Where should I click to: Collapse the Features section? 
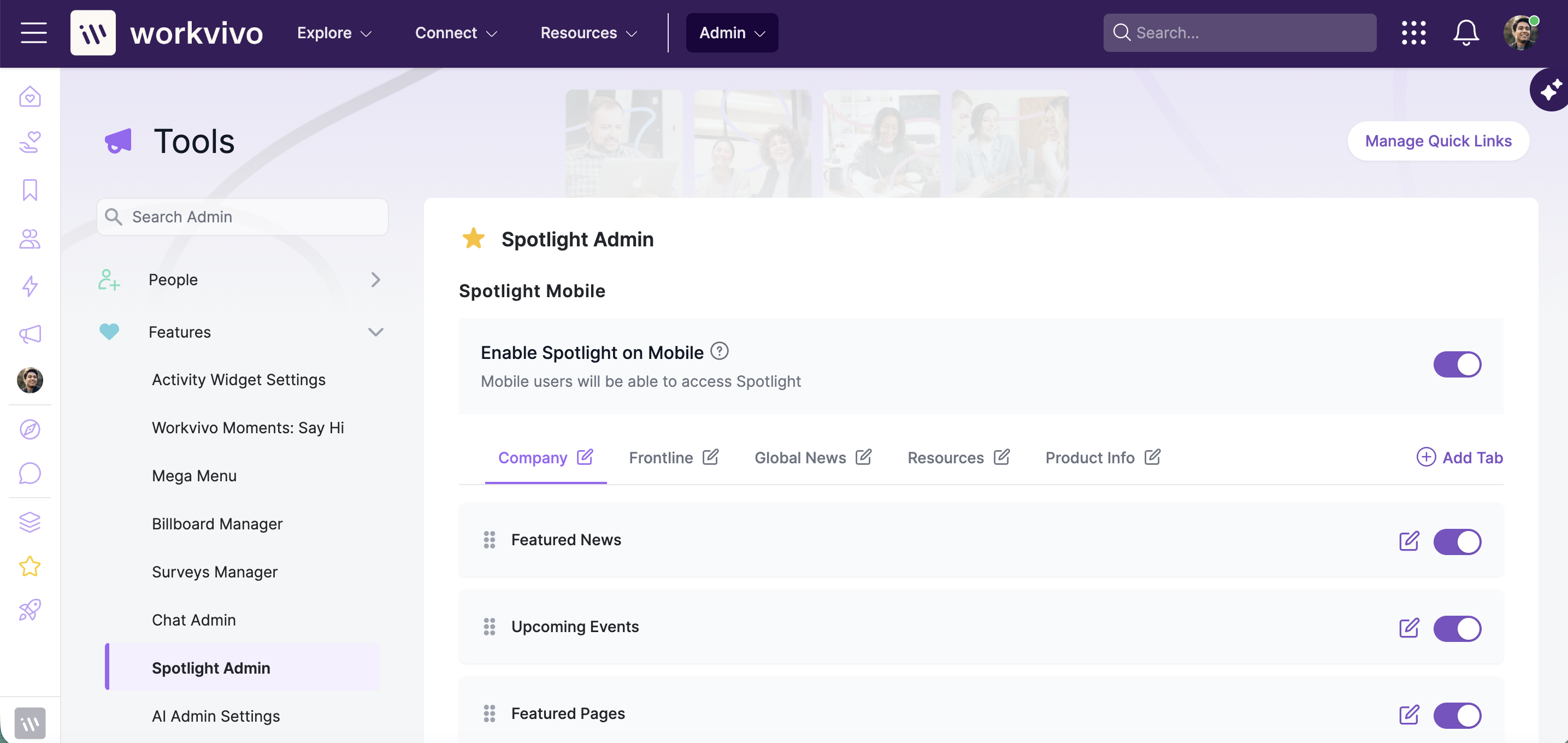(x=242, y=332)
